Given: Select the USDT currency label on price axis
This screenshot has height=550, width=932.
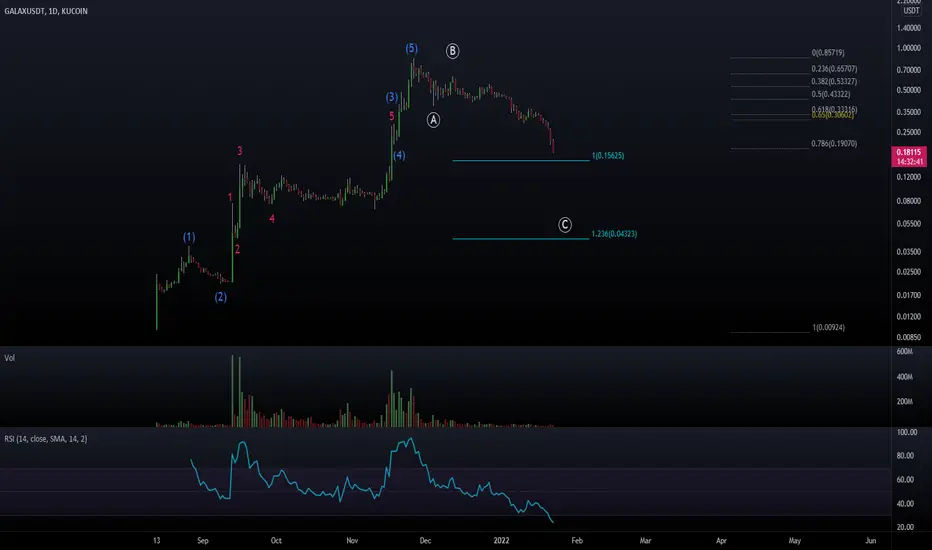Looking at the screenshot, I should point(911,11).
